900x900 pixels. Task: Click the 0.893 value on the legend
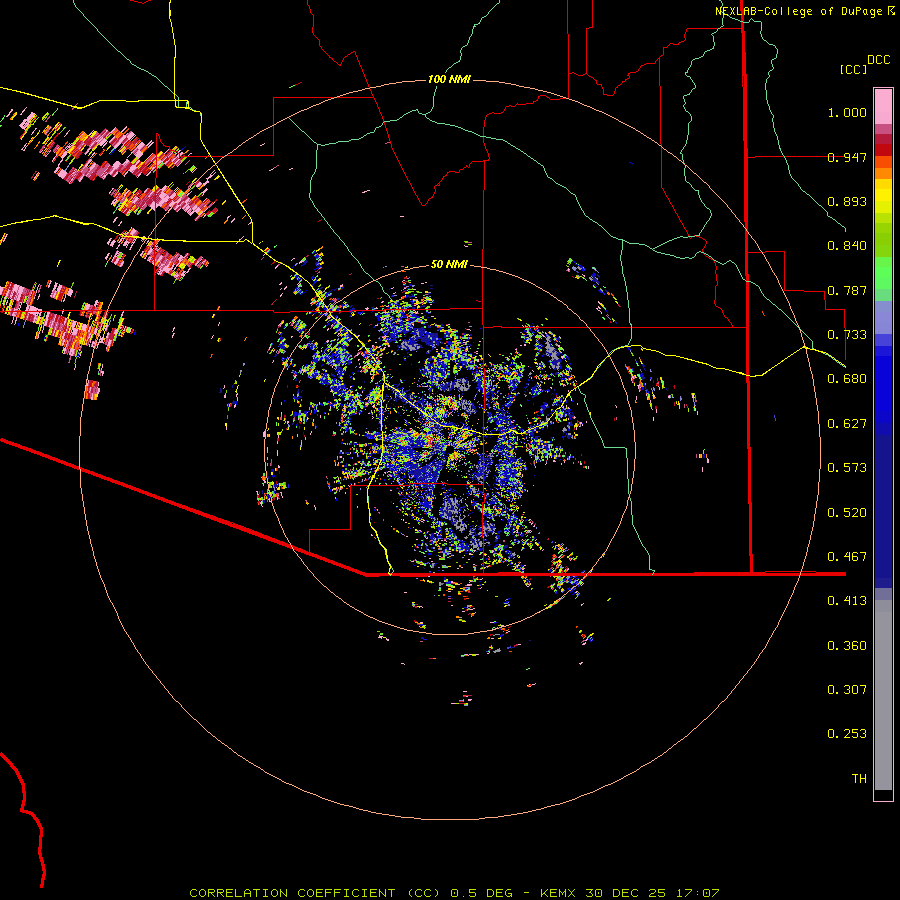(847, 201)
